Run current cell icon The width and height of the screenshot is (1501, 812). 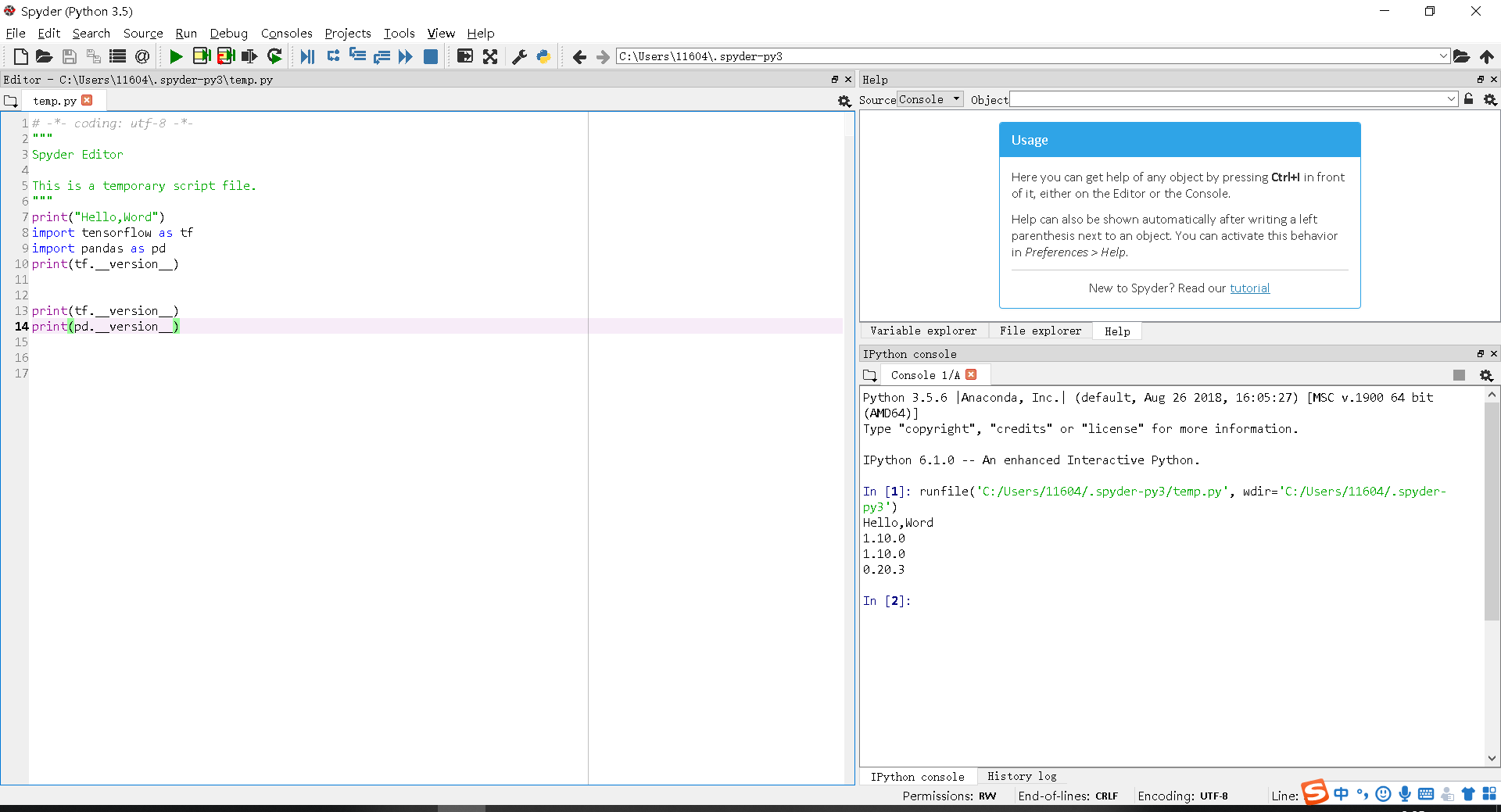pyautogui.click(x=201, y=56)
